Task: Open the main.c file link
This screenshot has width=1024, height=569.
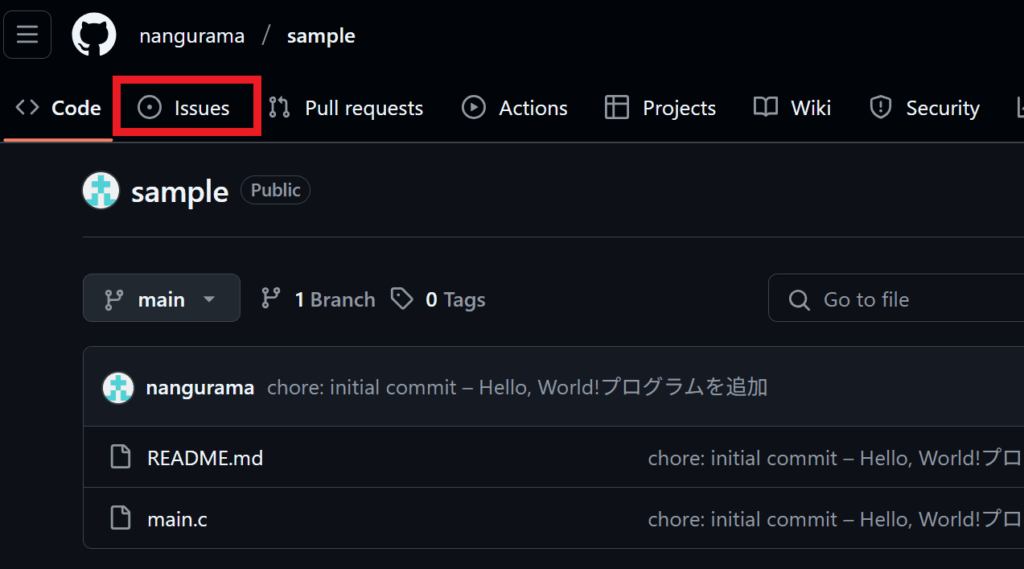Action: click(177, 519)
